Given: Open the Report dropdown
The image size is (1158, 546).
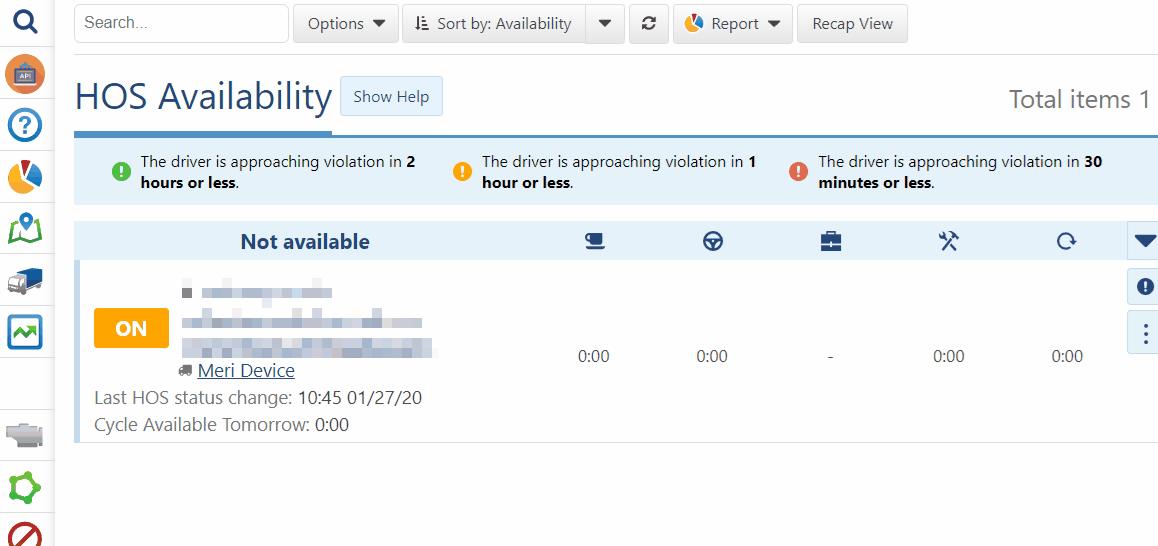Looking at the screenshot, I should coord(733,24).
